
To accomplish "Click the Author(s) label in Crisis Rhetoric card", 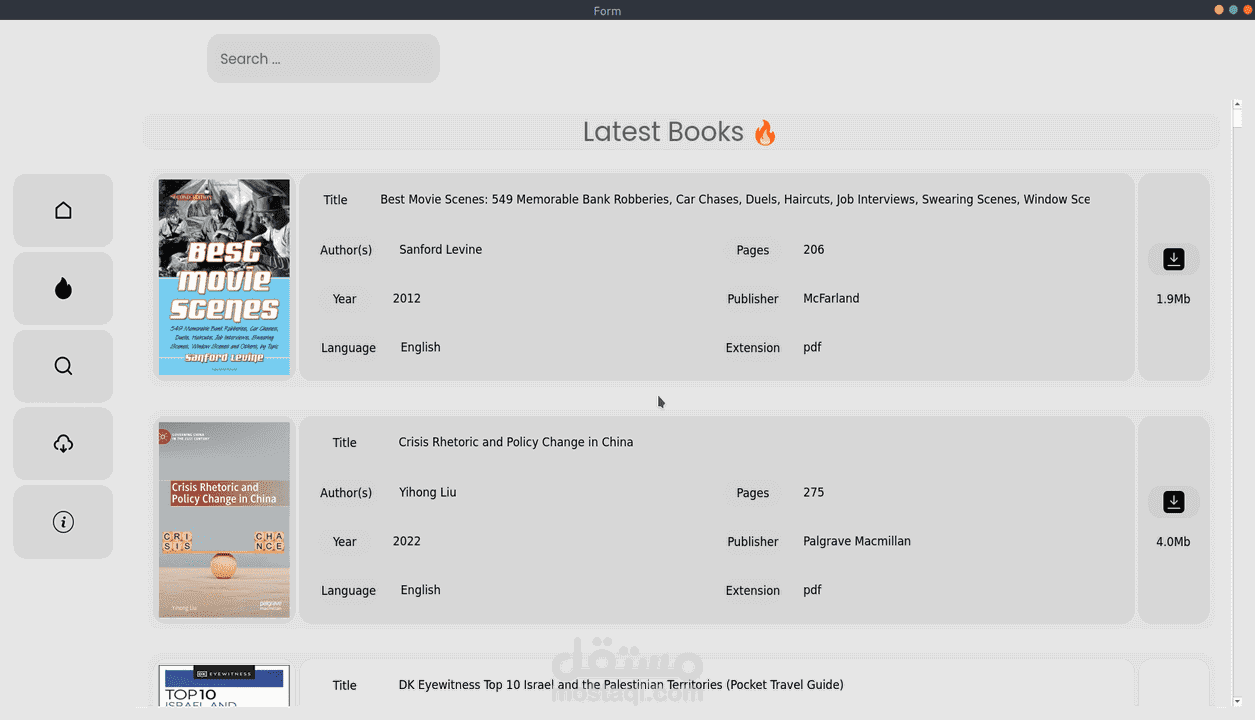I will (x=346, y=493).
